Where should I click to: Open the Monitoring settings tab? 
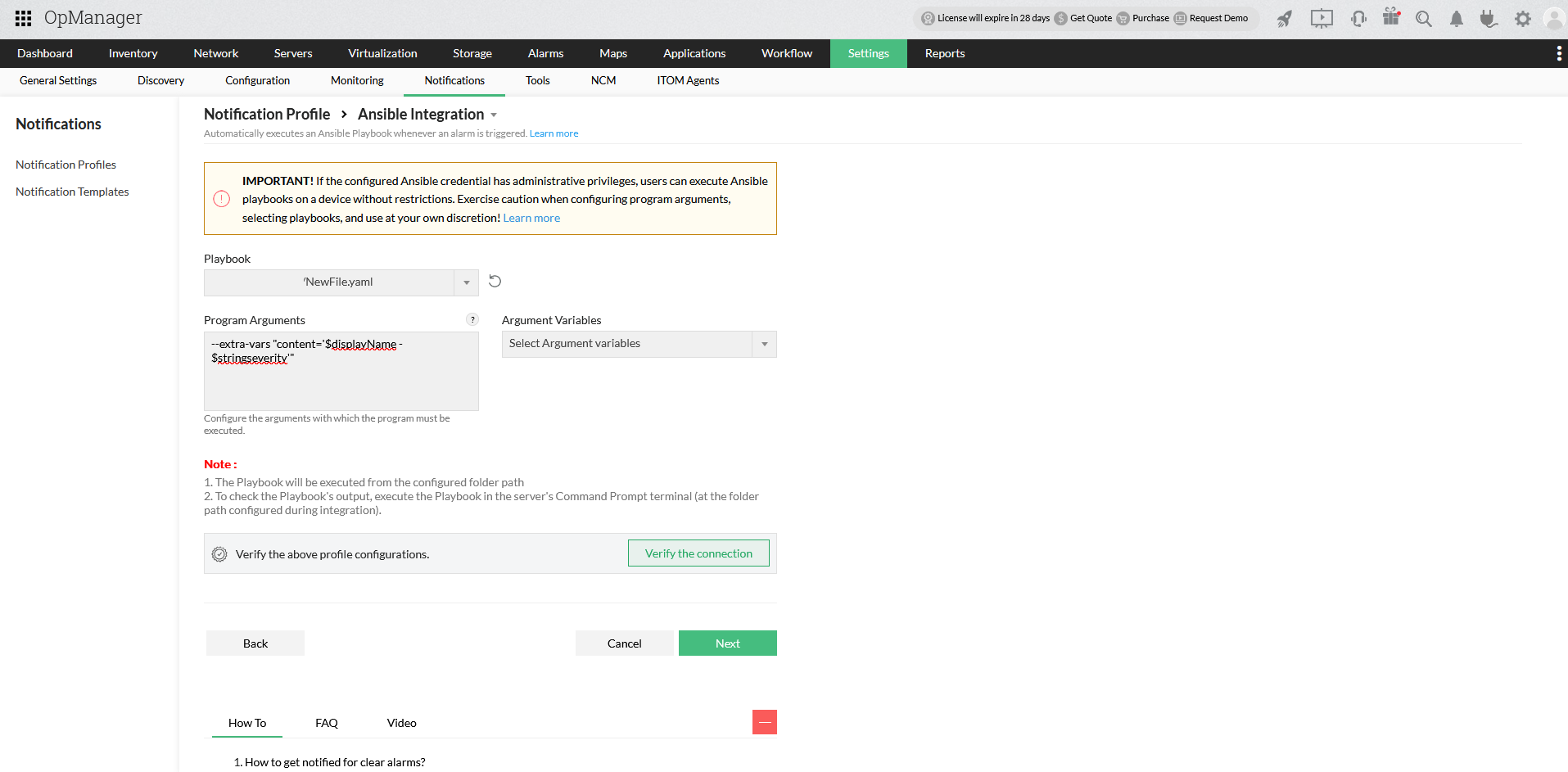(357, 80)
